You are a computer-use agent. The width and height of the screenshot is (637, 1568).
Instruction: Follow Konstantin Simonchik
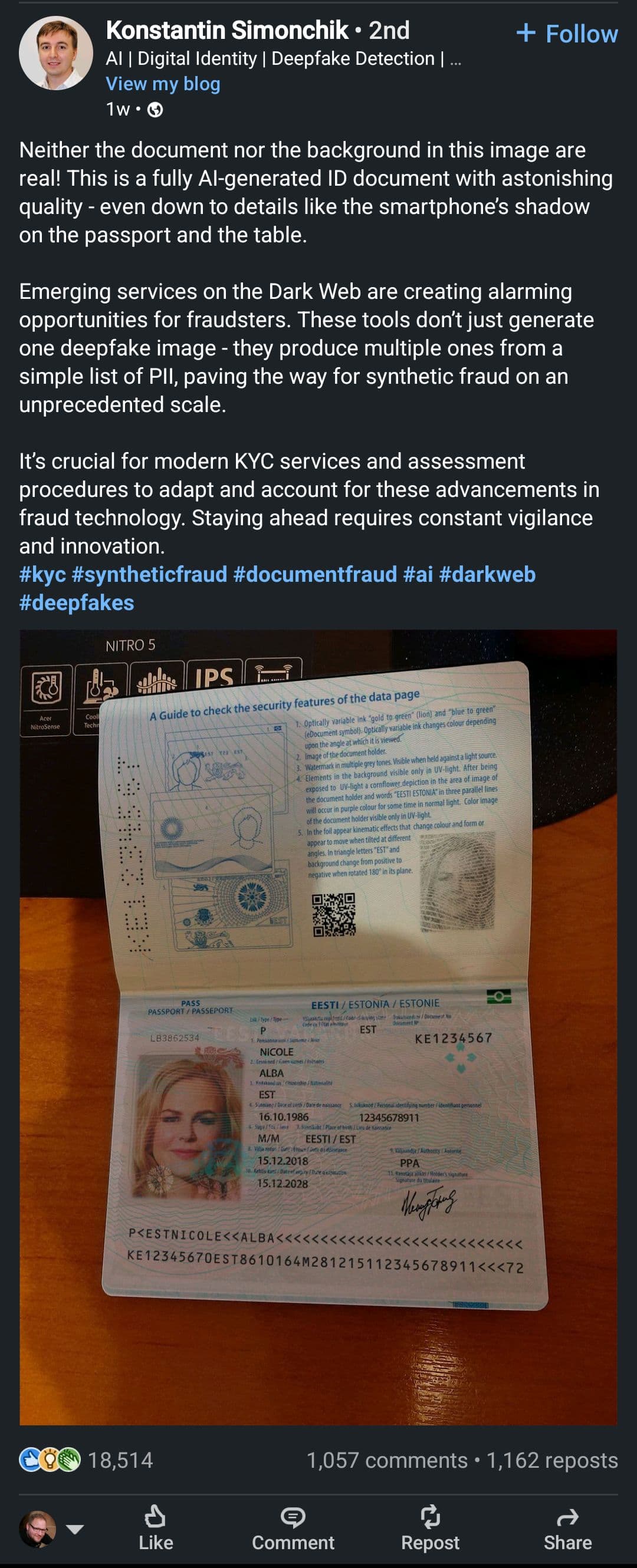tap(567, 34)
